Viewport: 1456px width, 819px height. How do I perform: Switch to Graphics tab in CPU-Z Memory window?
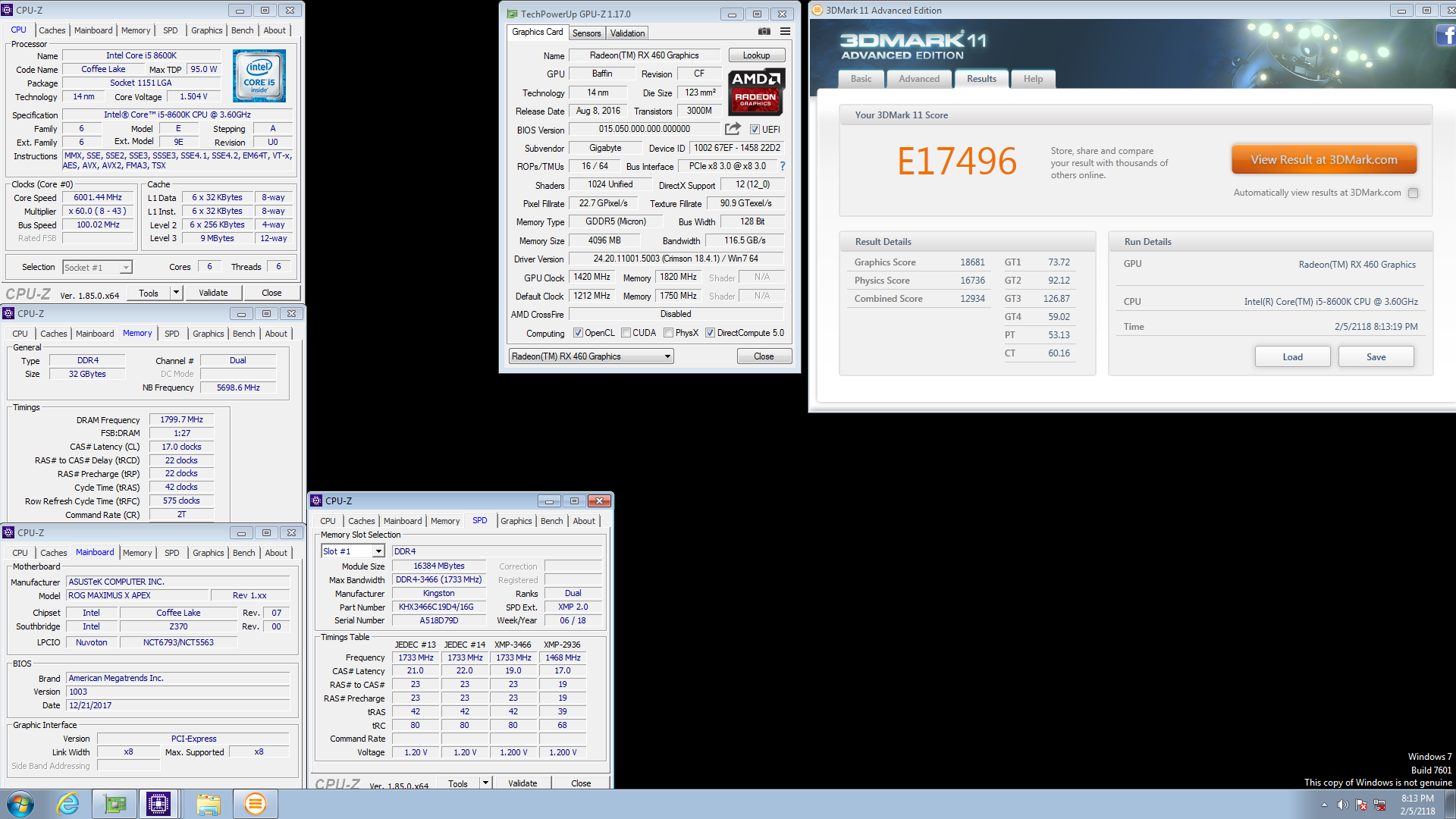click(208, 334)
